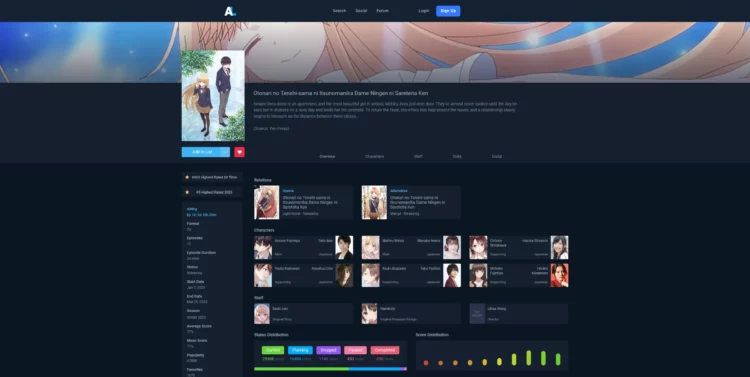Click the Mahiru Shiina character name
Image resolution: width=750 pixels, height=377 pixels.
point(393,241)
